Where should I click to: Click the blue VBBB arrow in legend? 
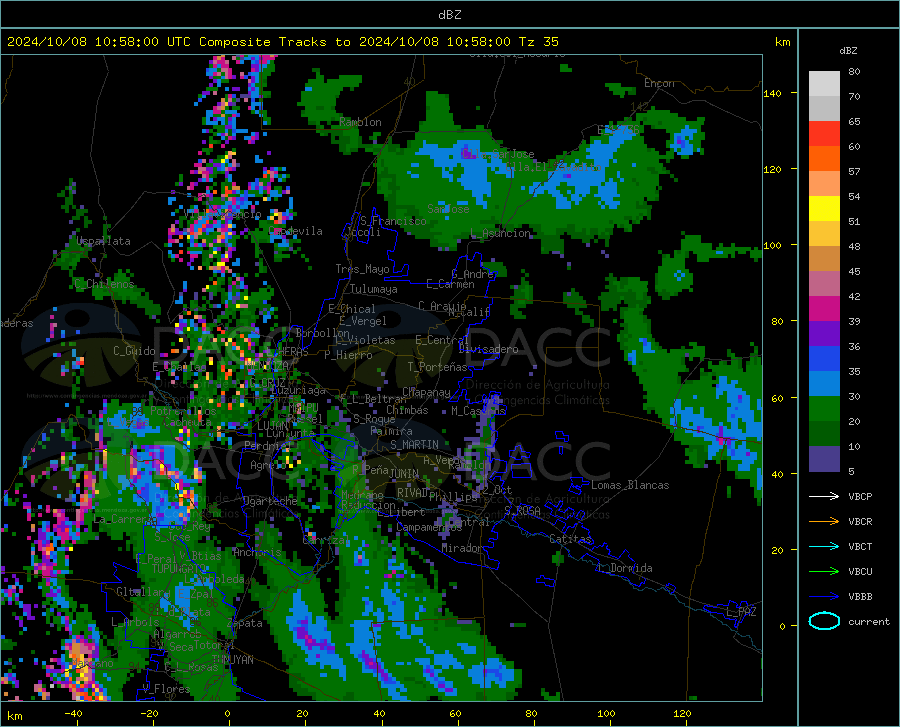(824, 597)
